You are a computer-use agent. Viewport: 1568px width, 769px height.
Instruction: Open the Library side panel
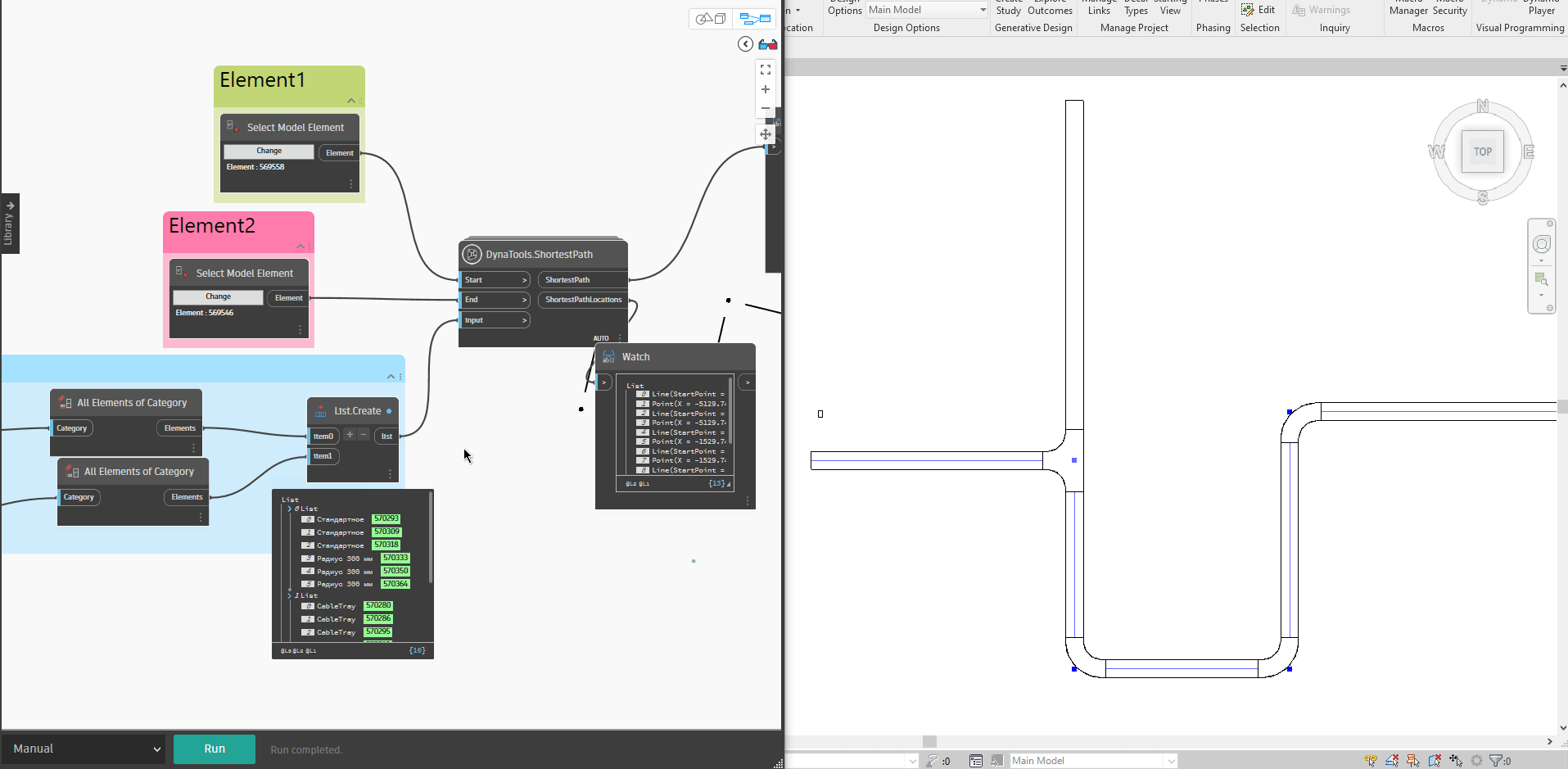(9, 224)
